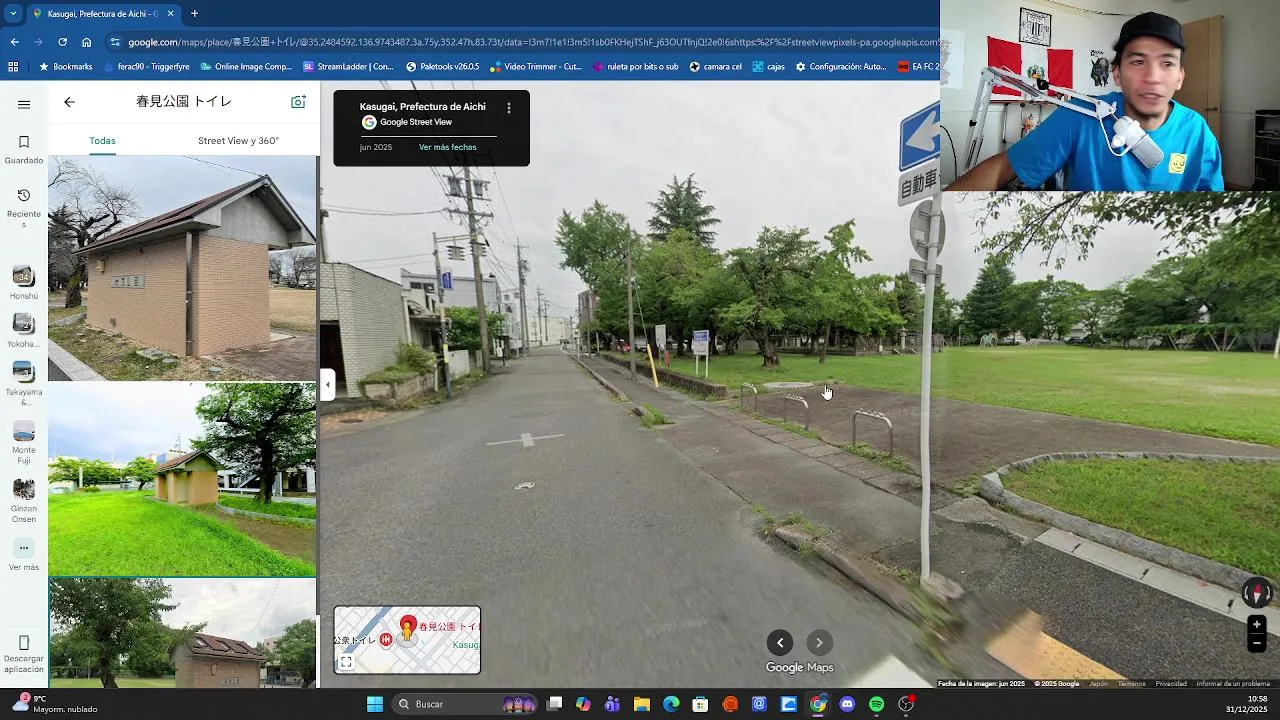Open the Bookmarks folder in bookmarks bar
This screenshot has width=1280, height=720.
click(65, 67)
